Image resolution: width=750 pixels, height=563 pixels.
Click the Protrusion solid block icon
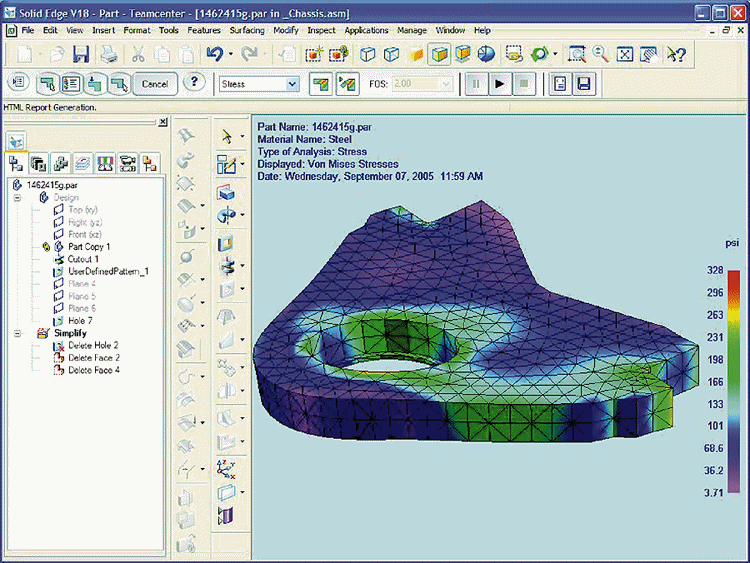click(x=226, y=192)
